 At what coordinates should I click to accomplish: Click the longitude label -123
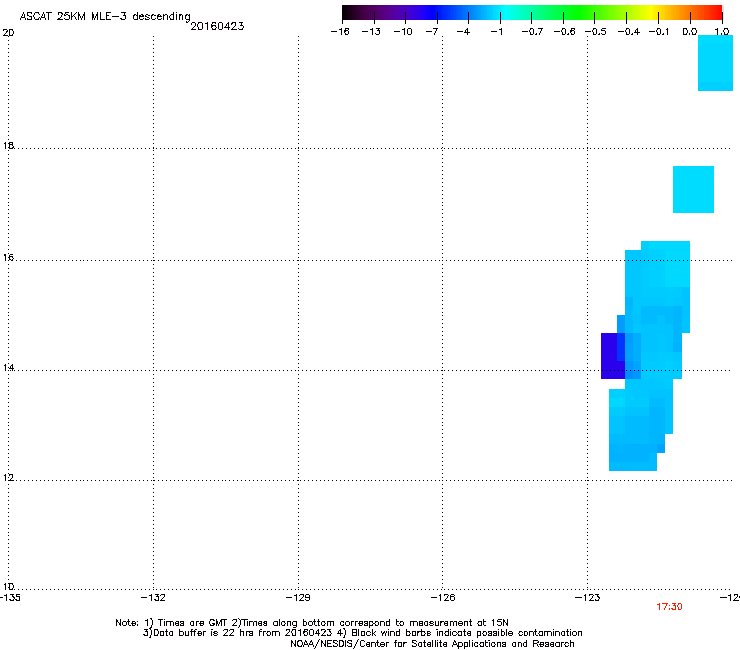(x=588, y=598)
